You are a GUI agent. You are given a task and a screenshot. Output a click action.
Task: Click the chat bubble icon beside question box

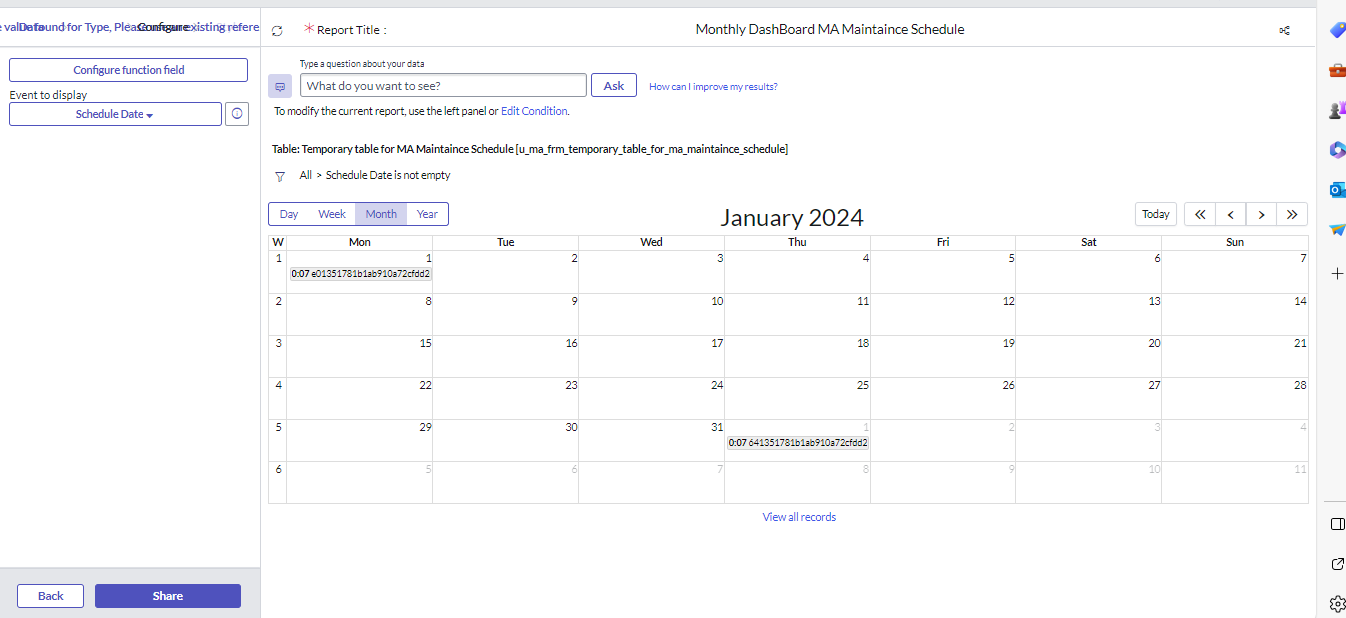click(281, 85)
